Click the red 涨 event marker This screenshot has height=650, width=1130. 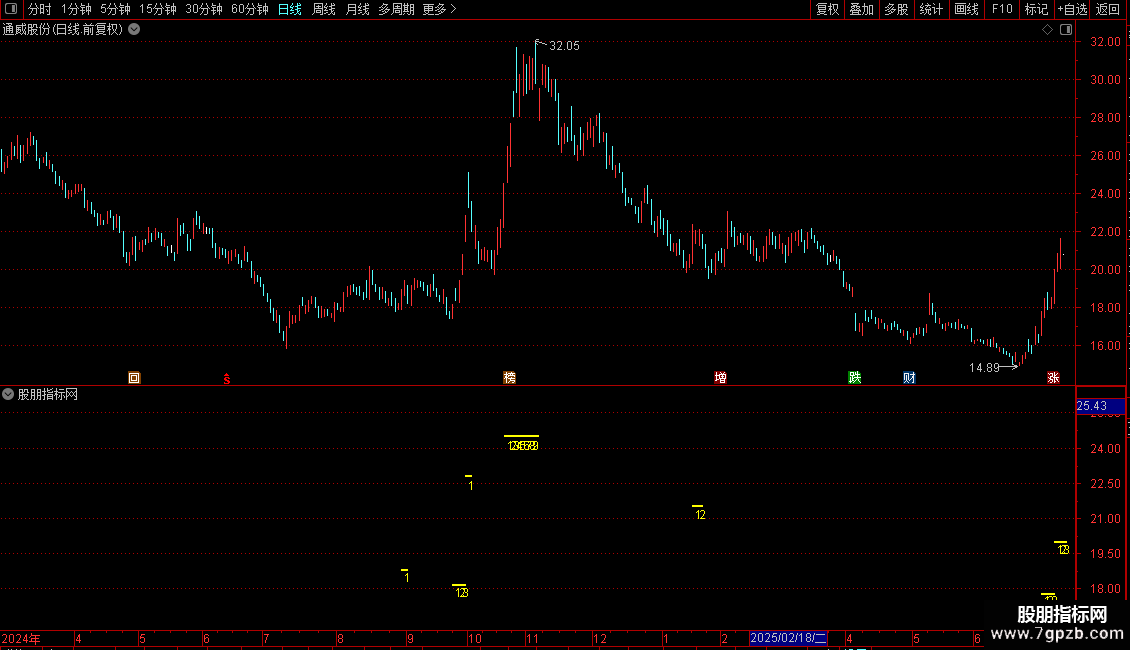pyautogui.click(x=1053, y=378)
